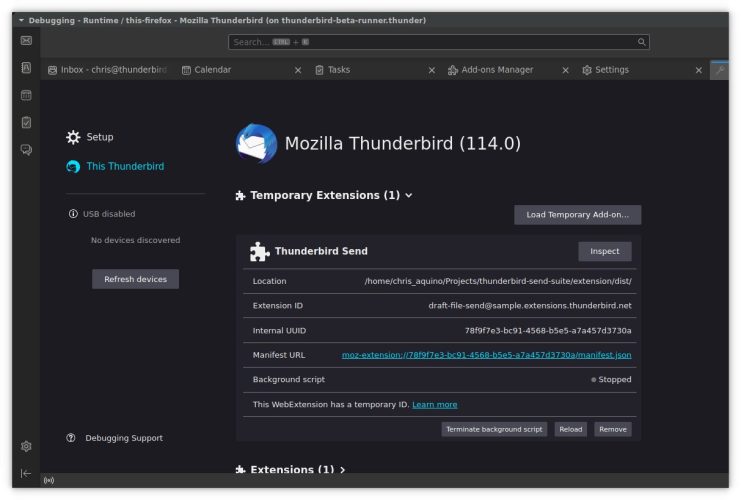Close the Tasks tab
This screenshot has height=500, width=741.
click(432, 70)
